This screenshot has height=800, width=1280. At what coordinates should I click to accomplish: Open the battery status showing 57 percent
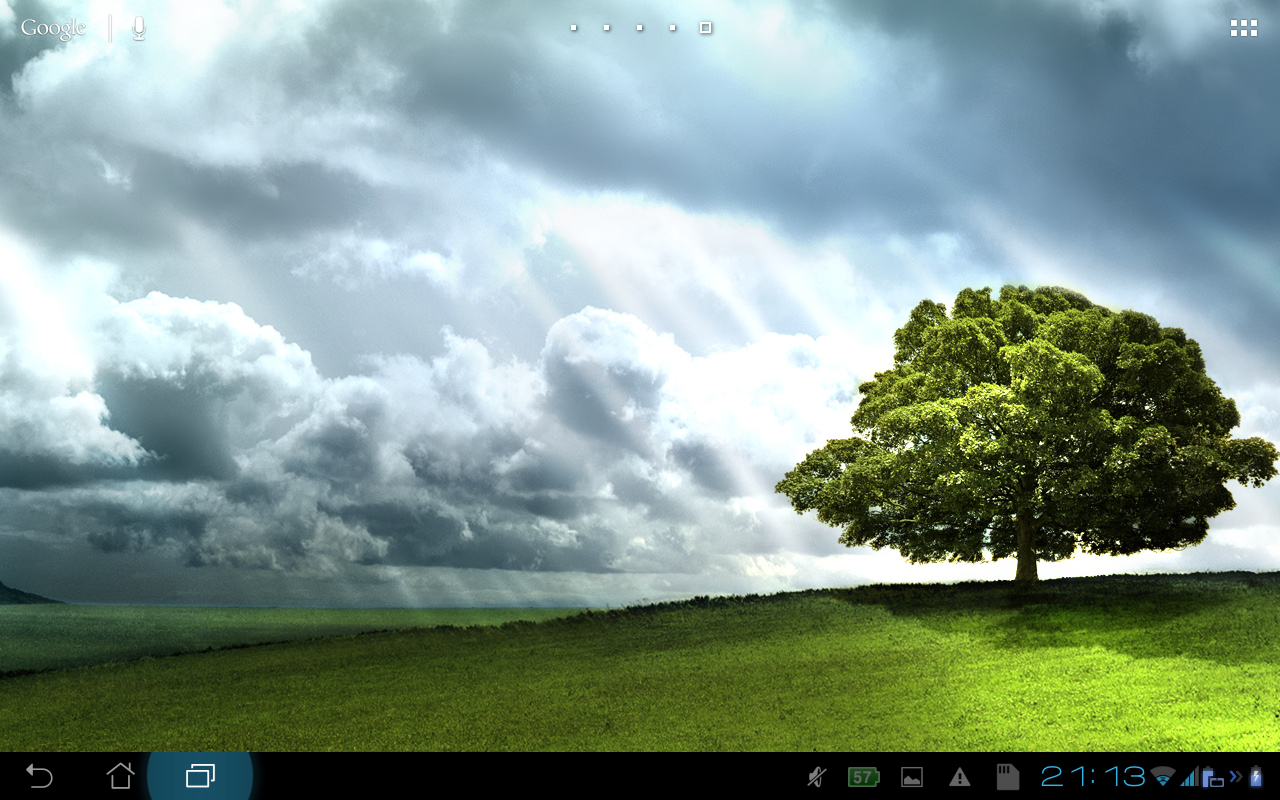click(861, 776)
